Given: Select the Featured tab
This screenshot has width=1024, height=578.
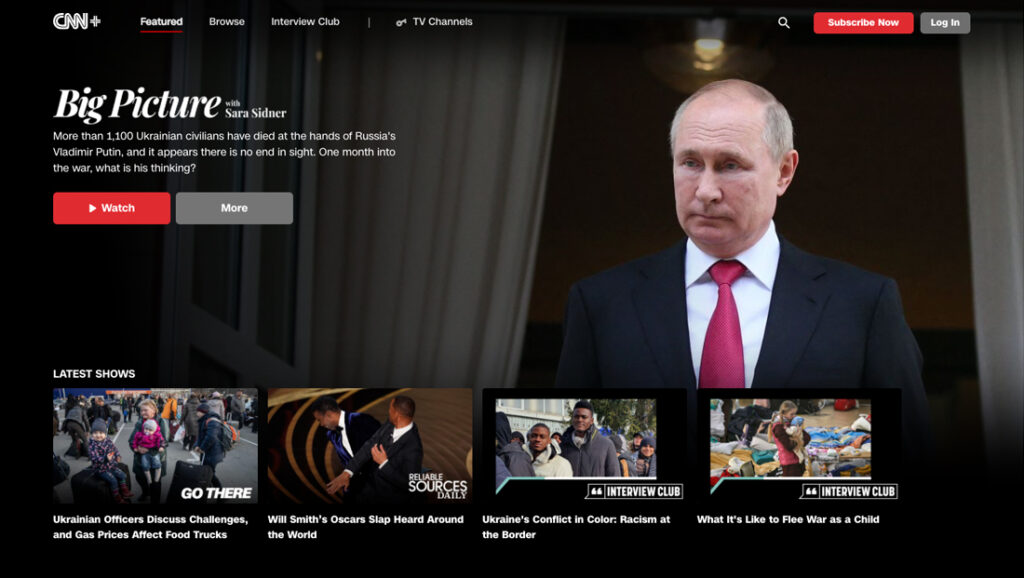Looking at the screenshot, I should coord(161,21).
